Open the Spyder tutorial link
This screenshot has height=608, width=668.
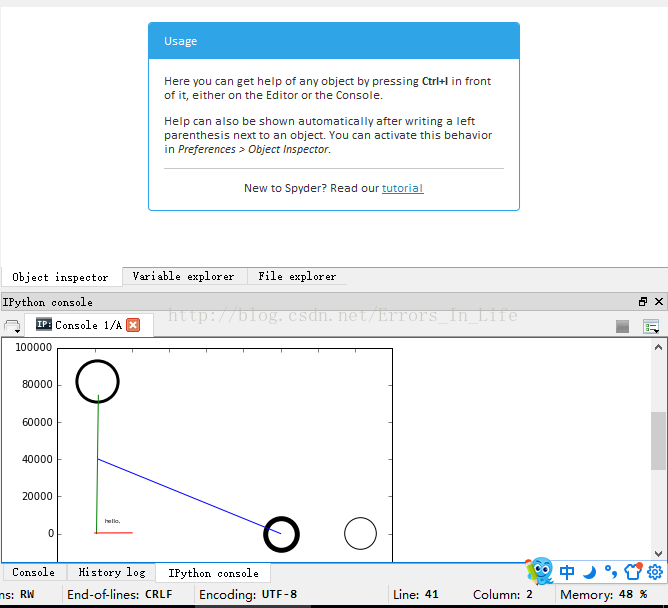[x=402, y=188]
